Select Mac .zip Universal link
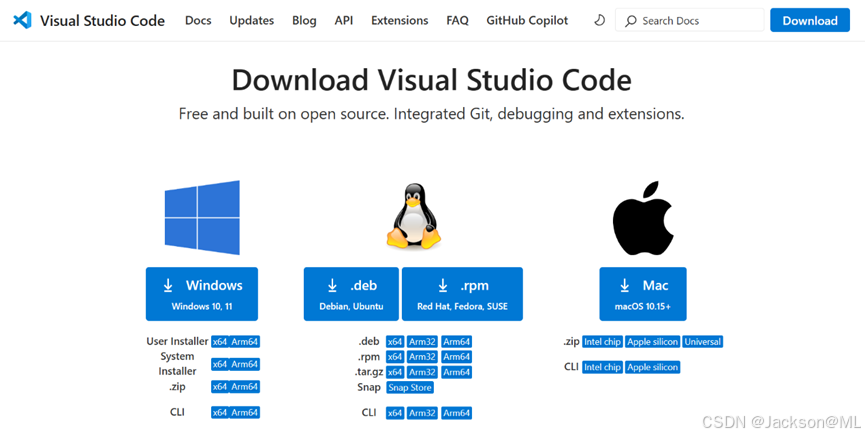The height and width of the screenshot is (437, 865). 702,342
